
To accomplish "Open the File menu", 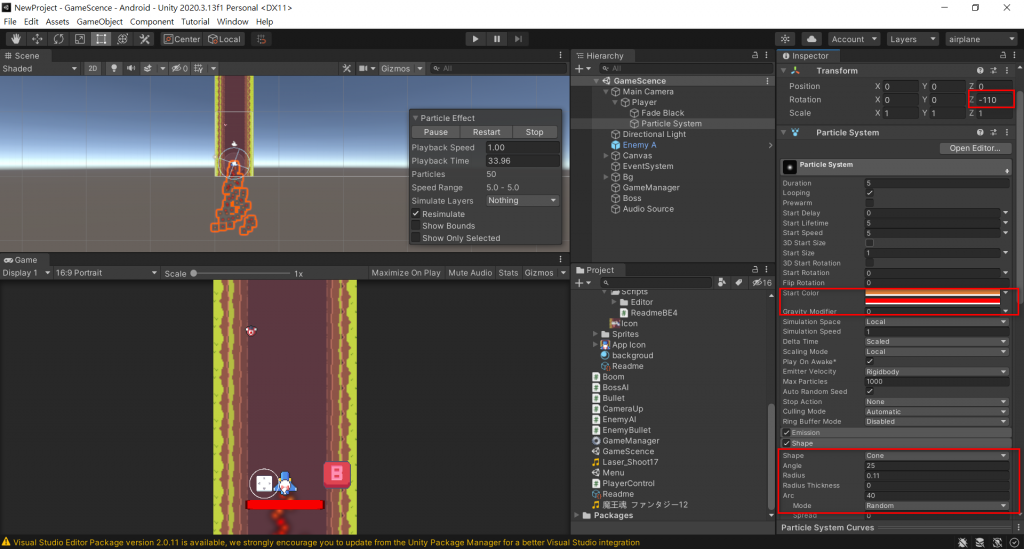I will pos(10,22).
